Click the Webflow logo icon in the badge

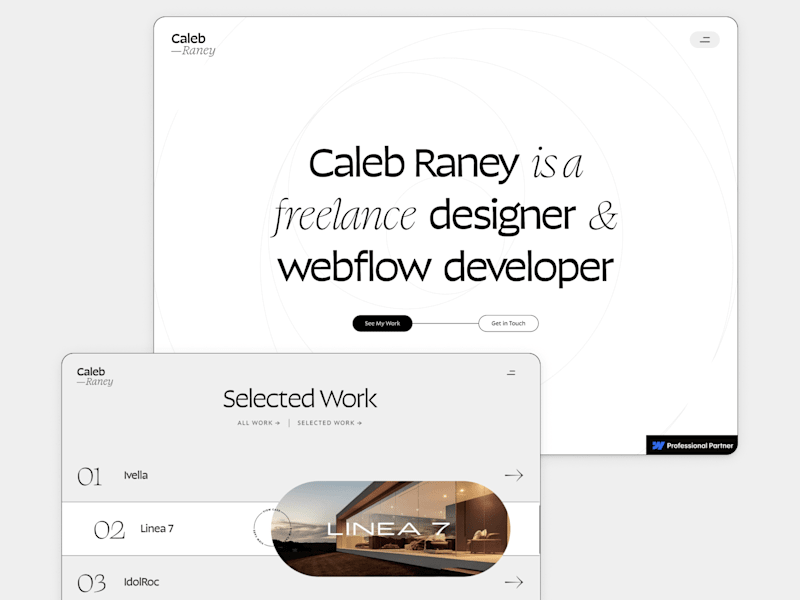[x=658, y=445]
